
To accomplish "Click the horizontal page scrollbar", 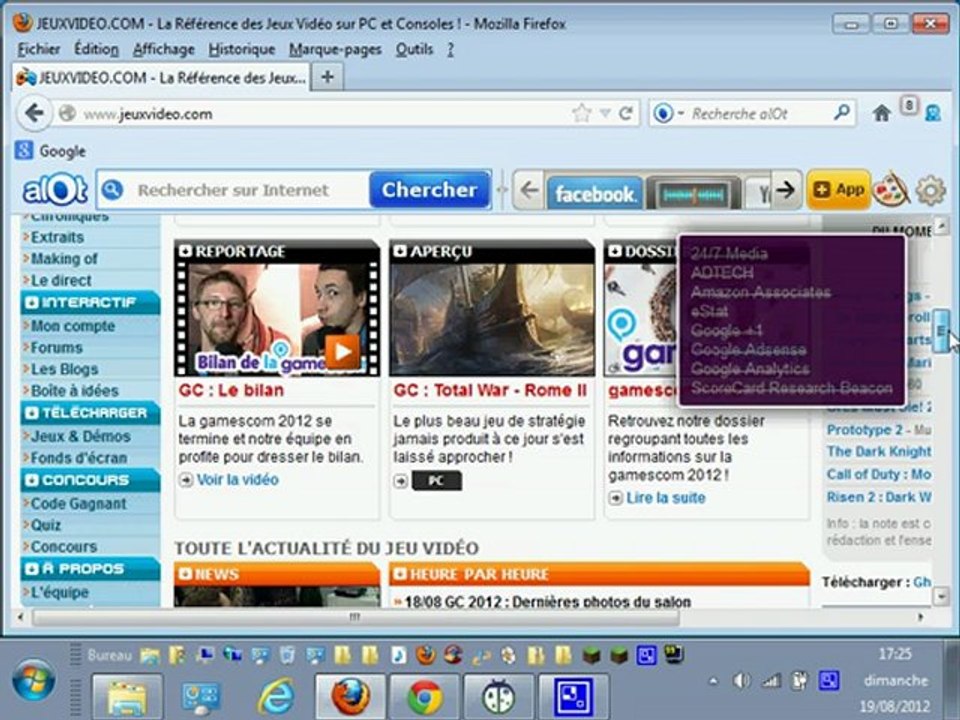I will pos(355,617).
